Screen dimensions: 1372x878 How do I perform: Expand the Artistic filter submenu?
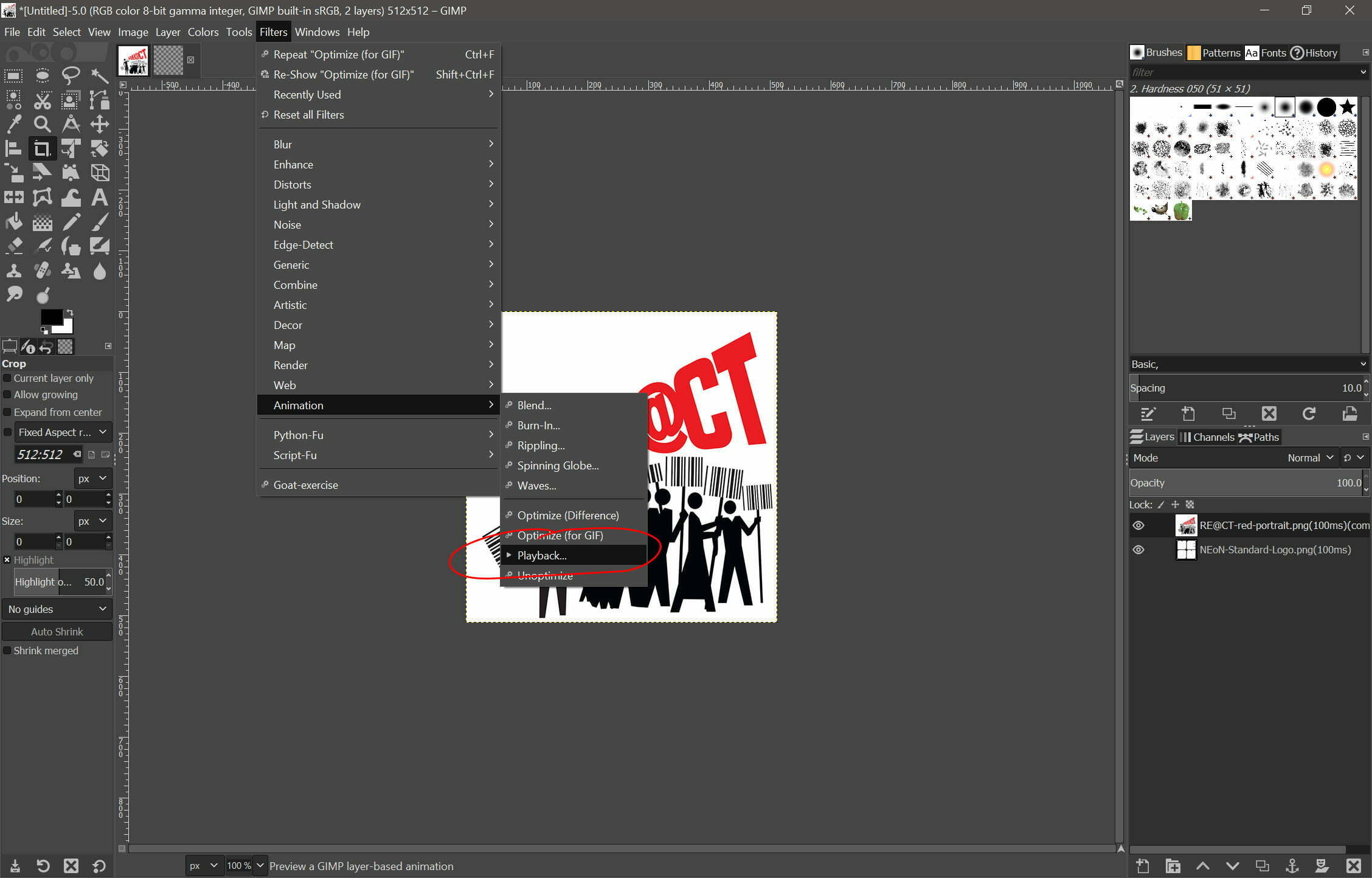[x=289, y=304]
